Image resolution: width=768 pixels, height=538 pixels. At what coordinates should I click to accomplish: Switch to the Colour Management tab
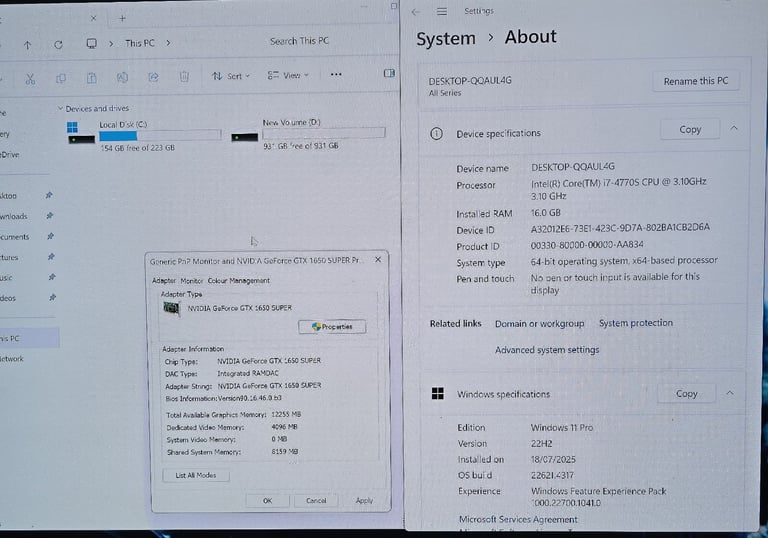click(239, 281)
